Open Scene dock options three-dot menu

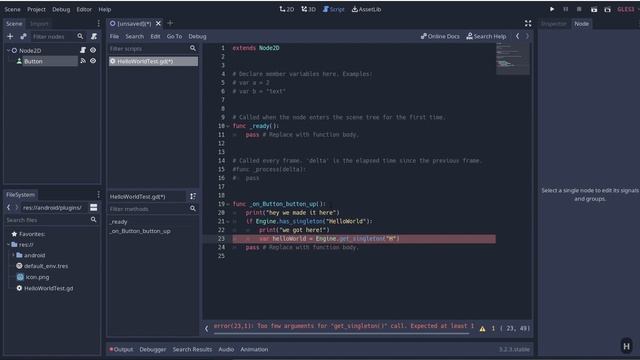click(98, 23)
